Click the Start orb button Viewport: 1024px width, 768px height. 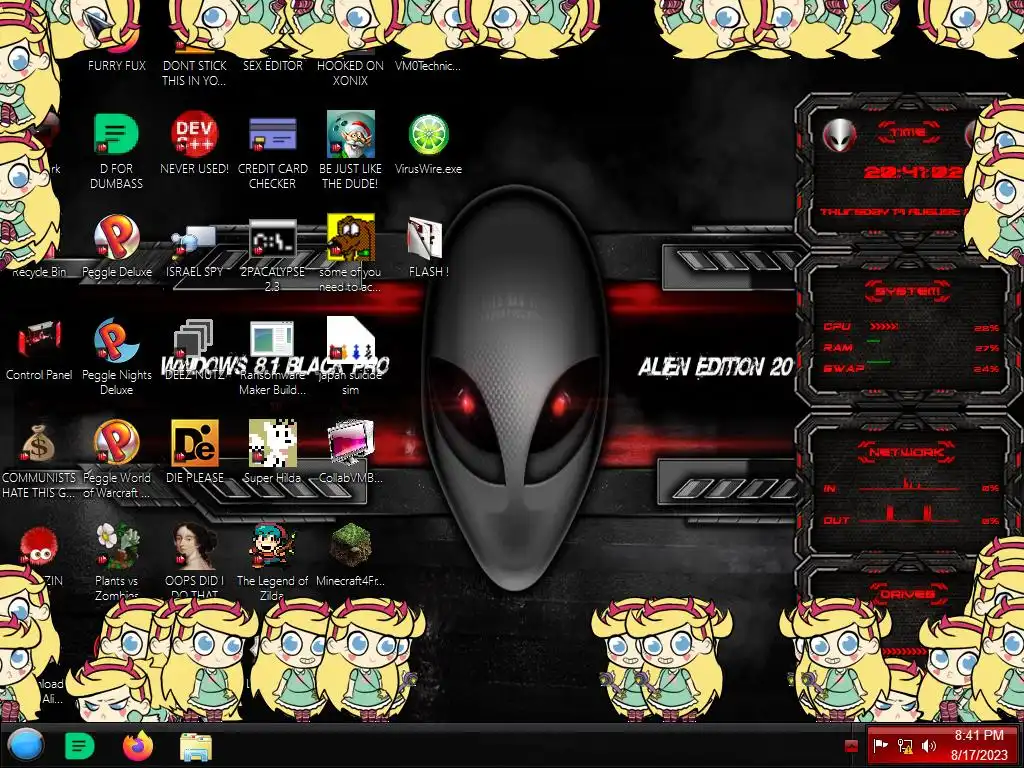[26, 745]
